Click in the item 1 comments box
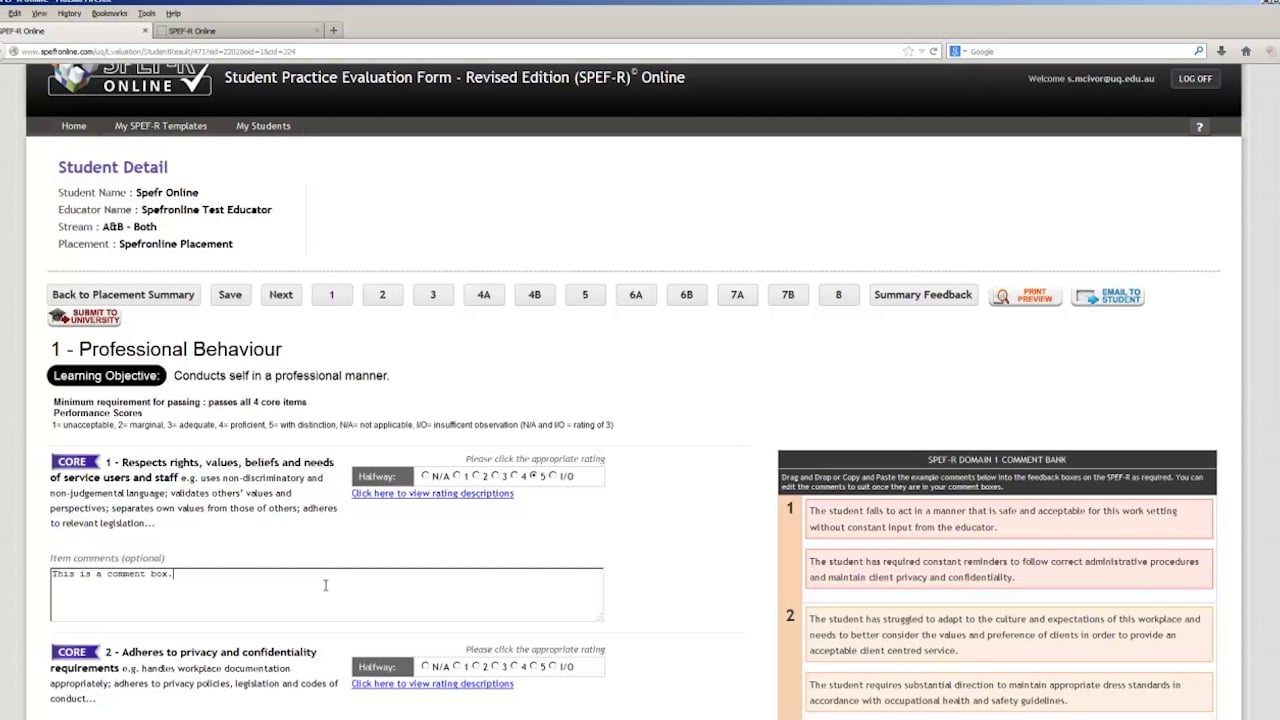Screen dimensions: 1280x720 point(327,594)
